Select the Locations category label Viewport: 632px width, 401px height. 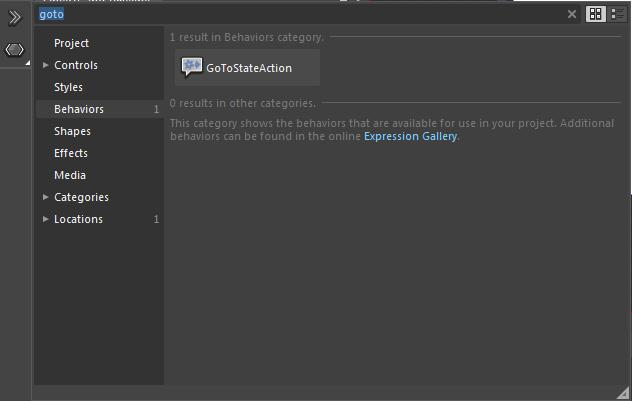78,219
